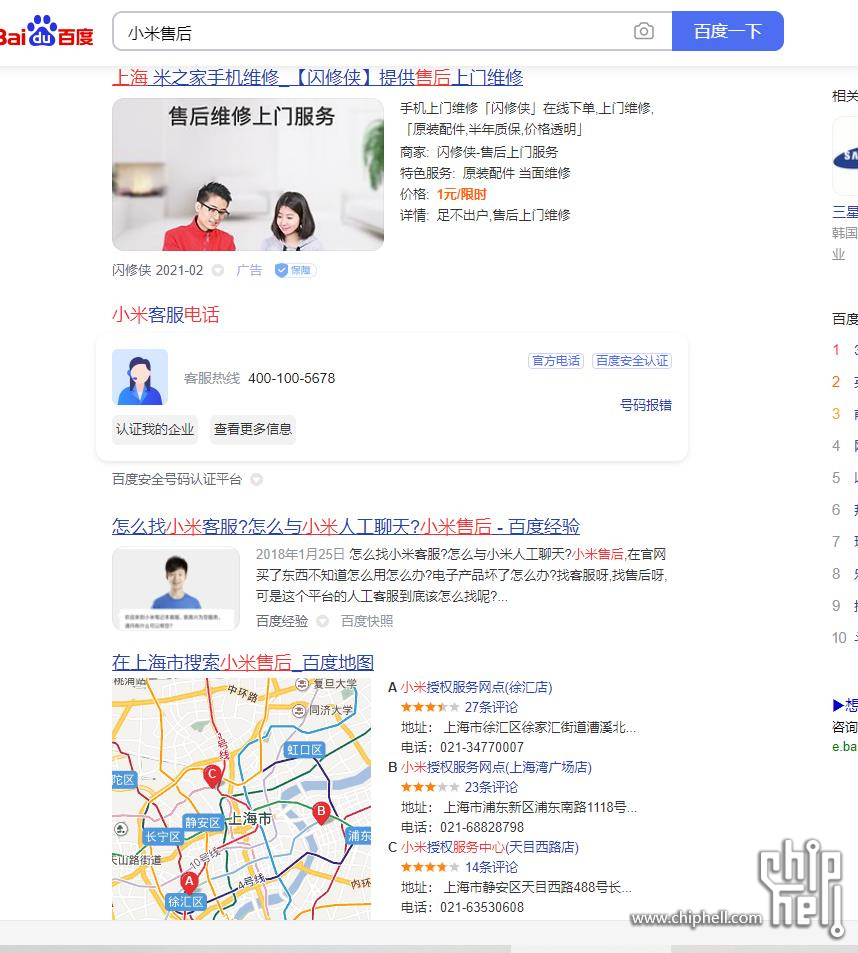
Task: Click the 27条评论 reviews link
Action: (491, 707)
